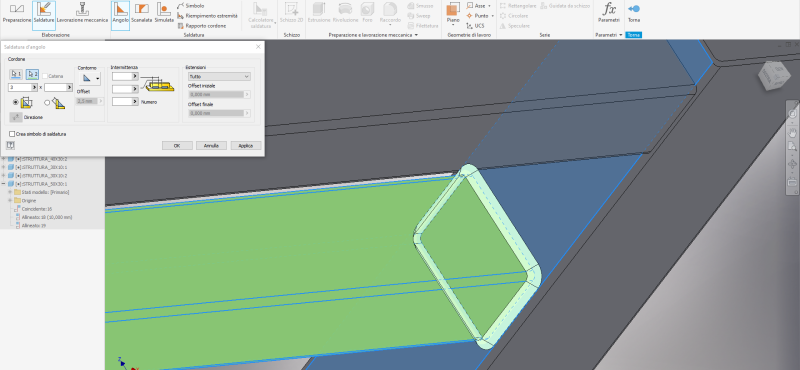Select Allineato:18 (10,000 mm) constraint
800x370 pixels.
44,217
